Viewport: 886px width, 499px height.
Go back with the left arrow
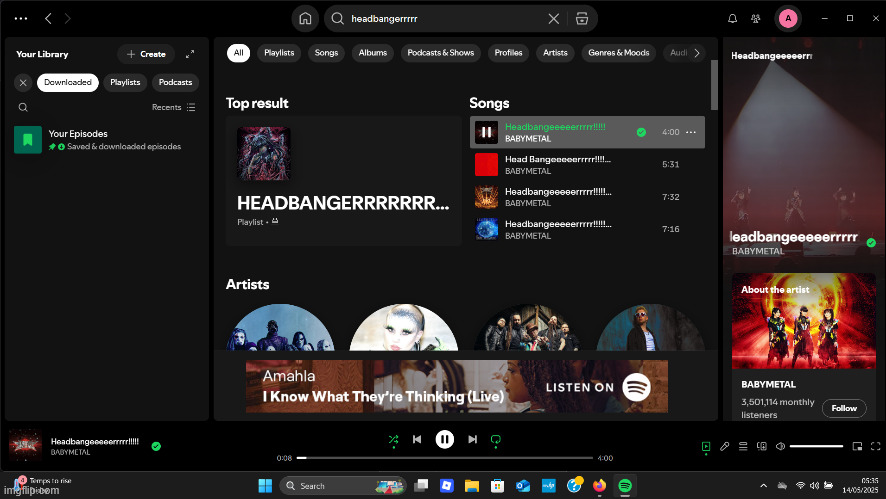(x=48, y=19)
